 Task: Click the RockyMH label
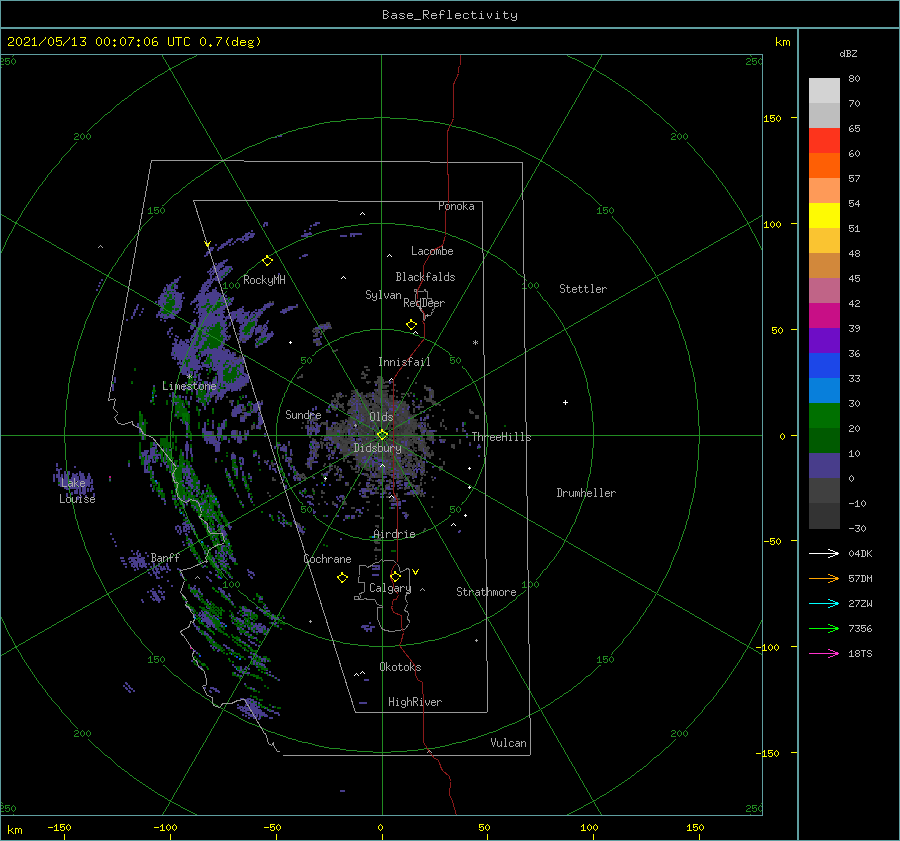click(x=264, y=280)
